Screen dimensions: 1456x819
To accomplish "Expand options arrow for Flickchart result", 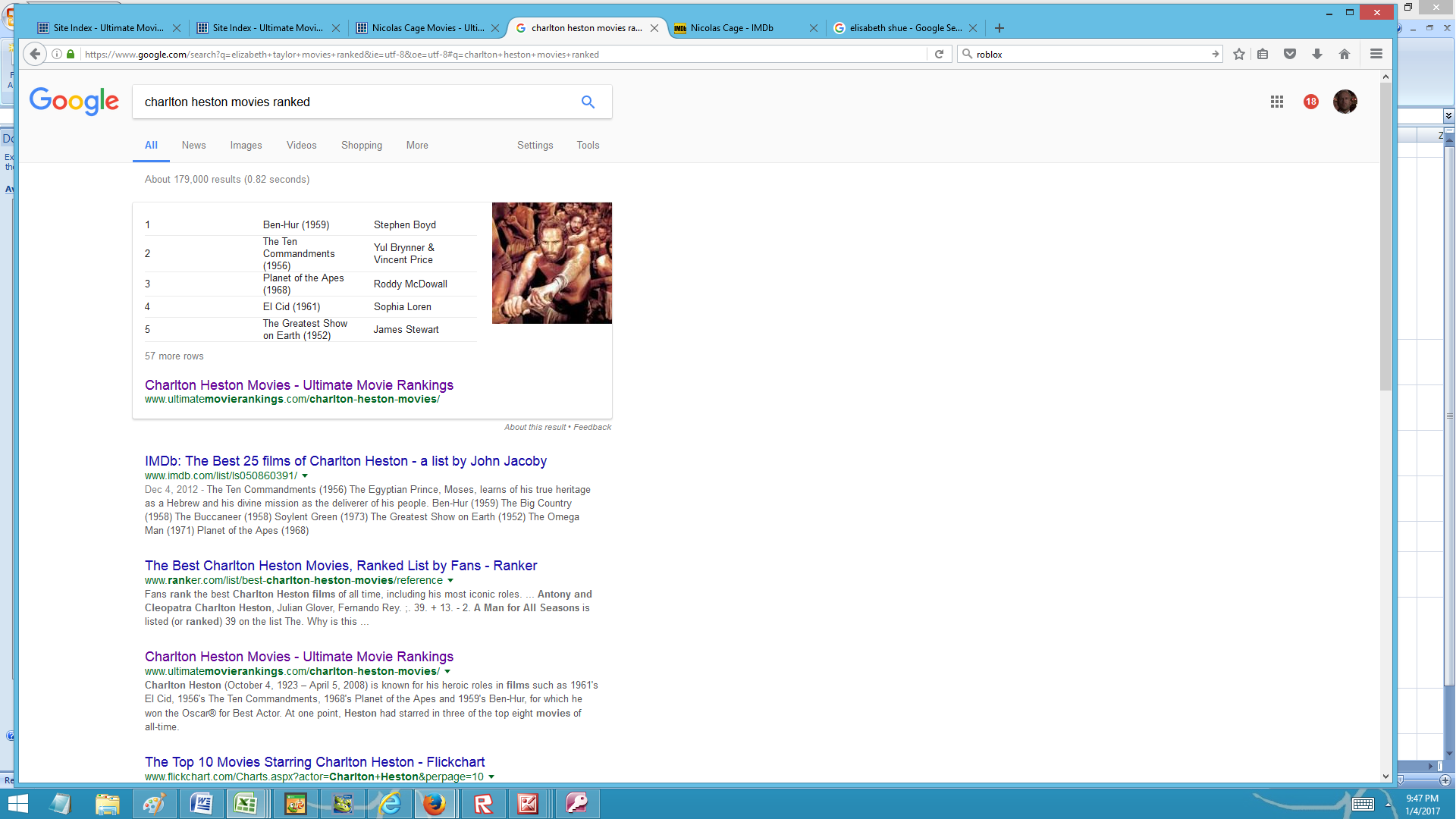I will click(x=491, y=777).
